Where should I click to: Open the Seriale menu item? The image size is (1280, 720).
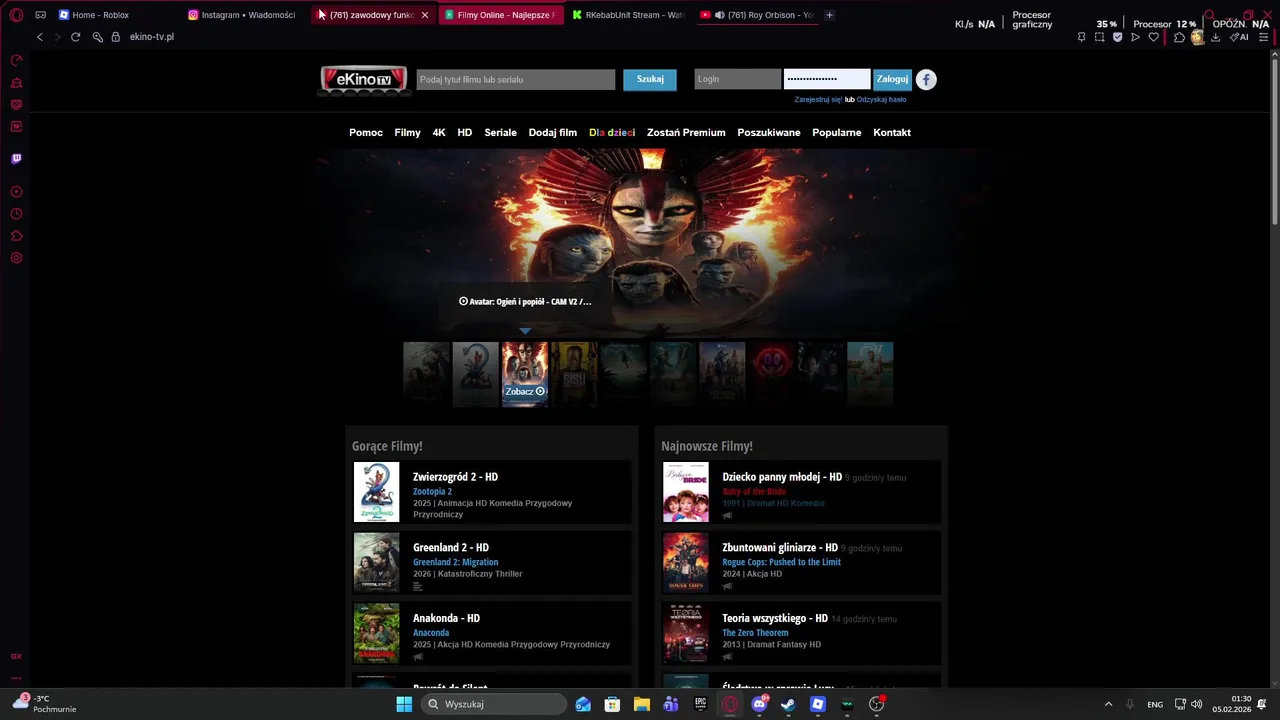pos(500,132)
